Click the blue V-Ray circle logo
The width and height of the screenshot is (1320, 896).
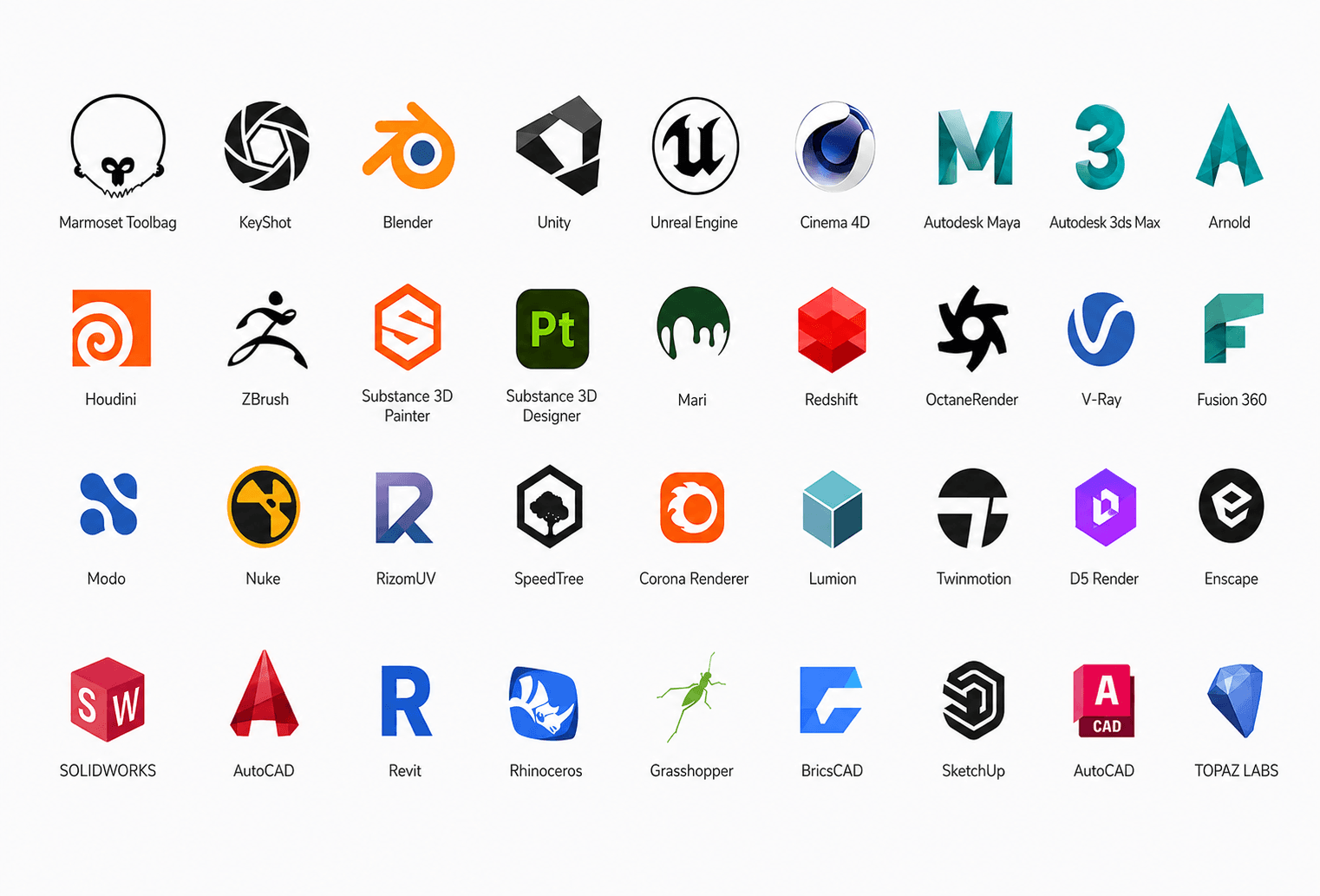pos(1101,329)
